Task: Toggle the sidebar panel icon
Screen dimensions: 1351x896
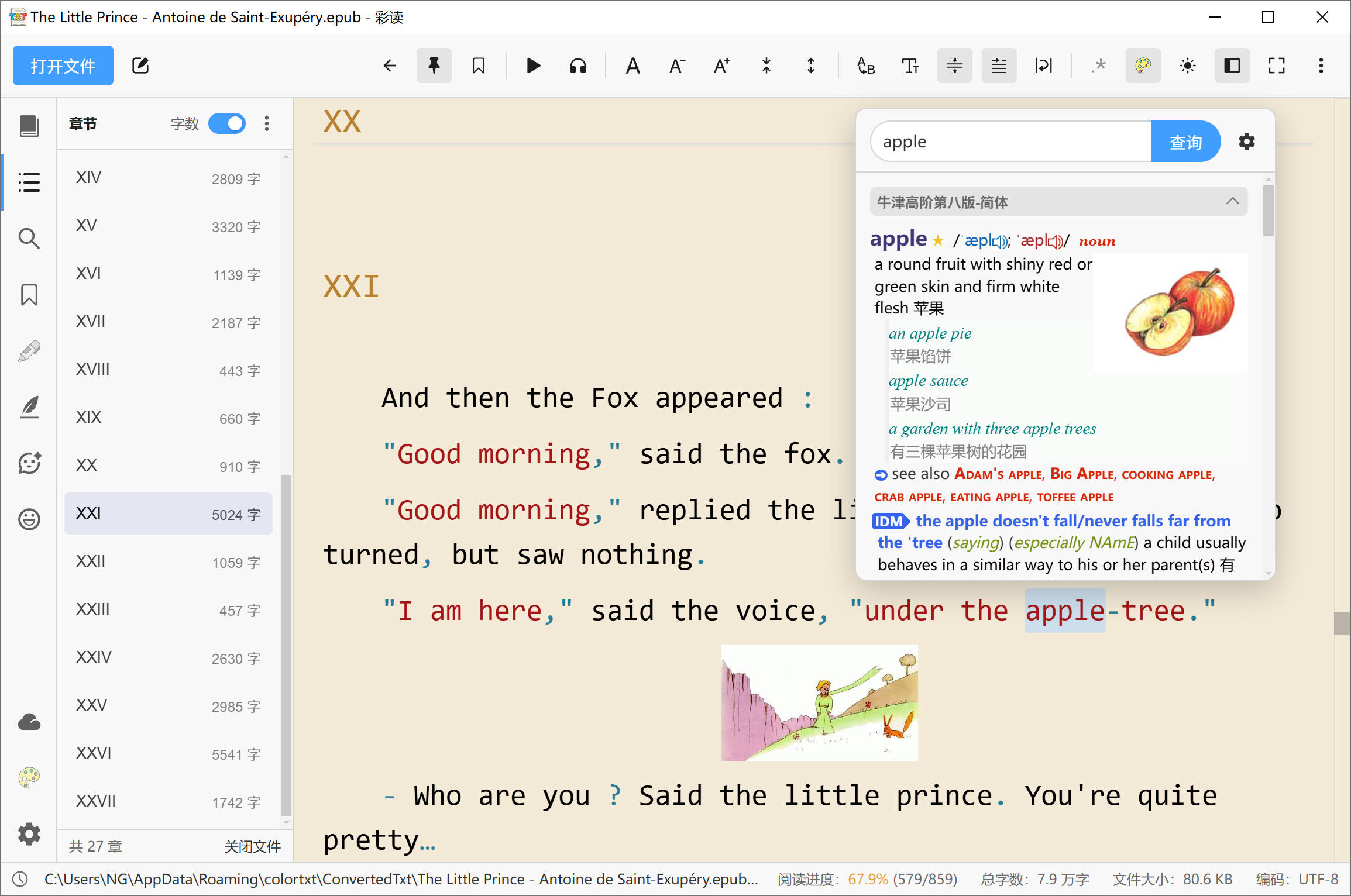Action: point(1232,66)
